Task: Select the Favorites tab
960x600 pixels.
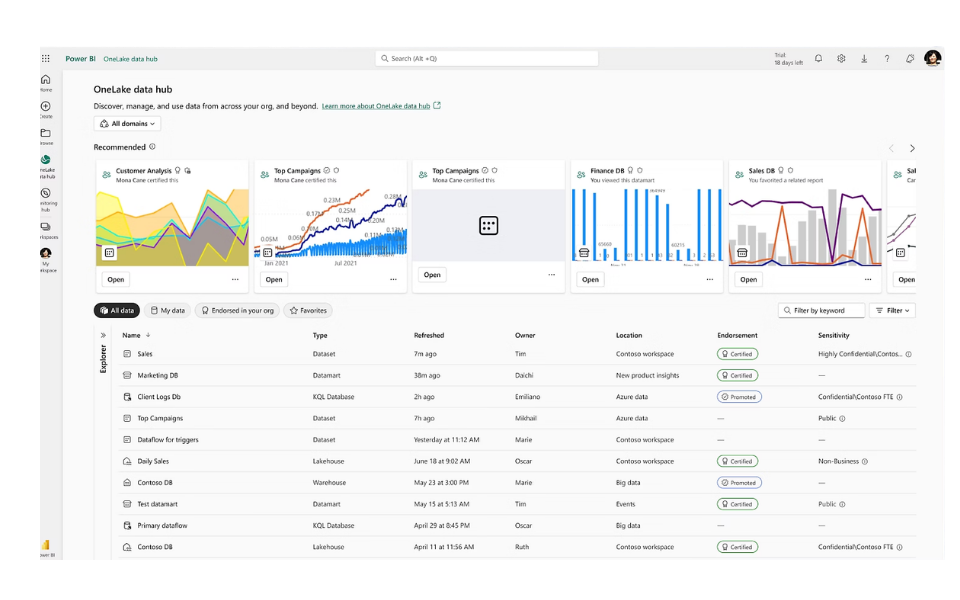Action: [308, 310]
